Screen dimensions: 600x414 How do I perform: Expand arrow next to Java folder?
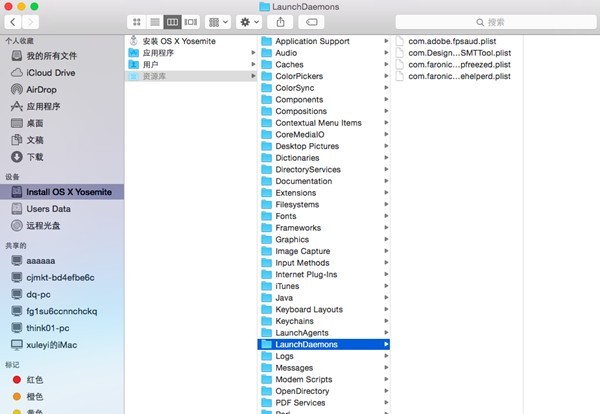tap(386, 298)
